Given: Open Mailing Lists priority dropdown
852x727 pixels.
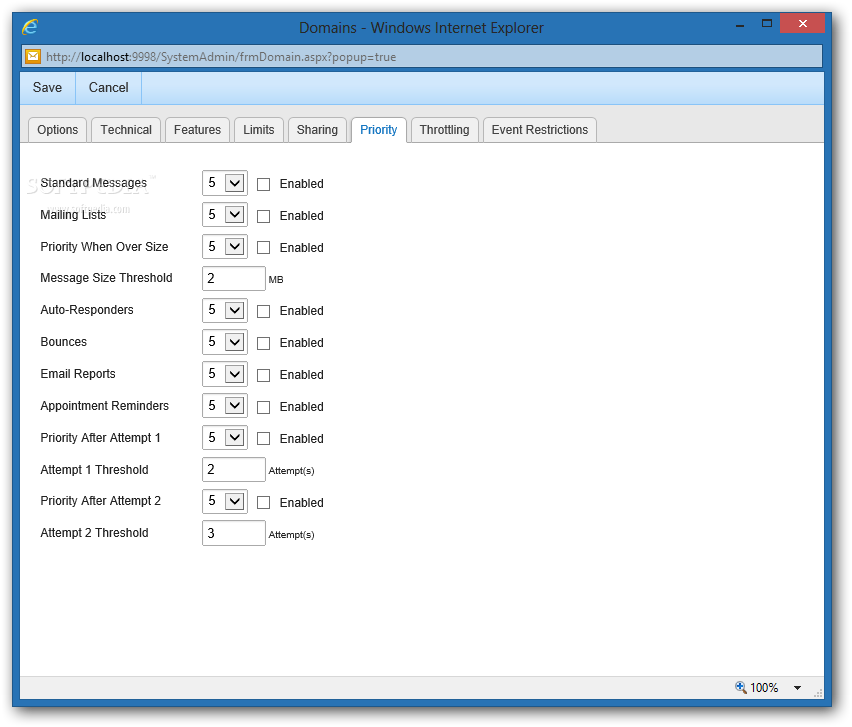Looking at the screenshot, I should click(x=224, y=215).
